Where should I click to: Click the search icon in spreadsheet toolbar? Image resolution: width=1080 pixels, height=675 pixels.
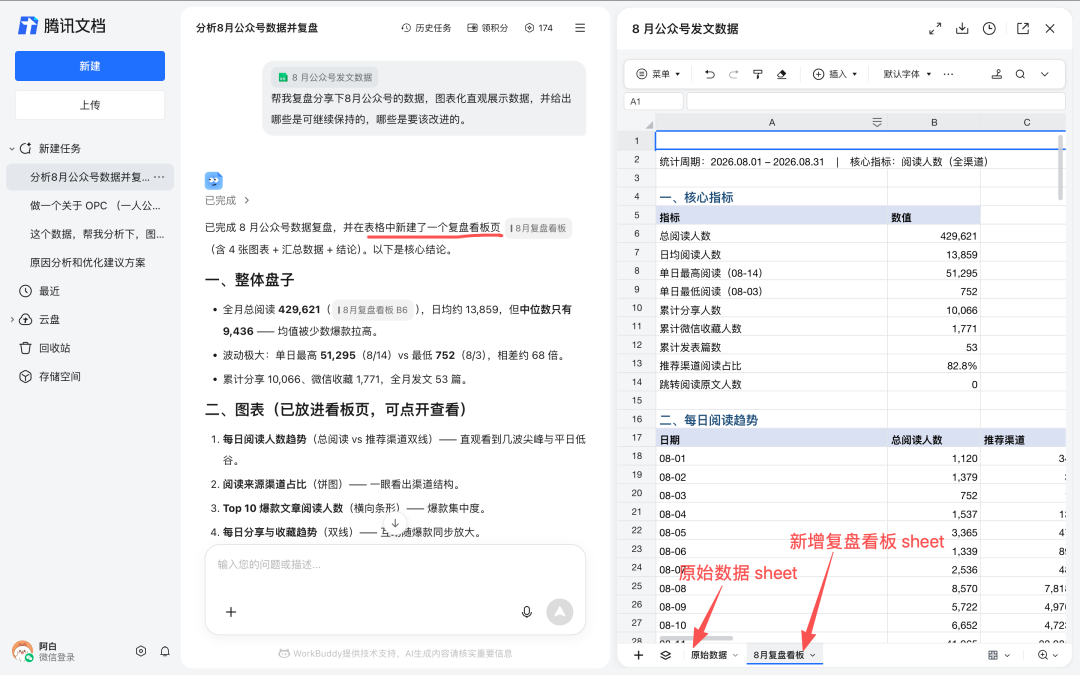click(x=1020, y=74)
